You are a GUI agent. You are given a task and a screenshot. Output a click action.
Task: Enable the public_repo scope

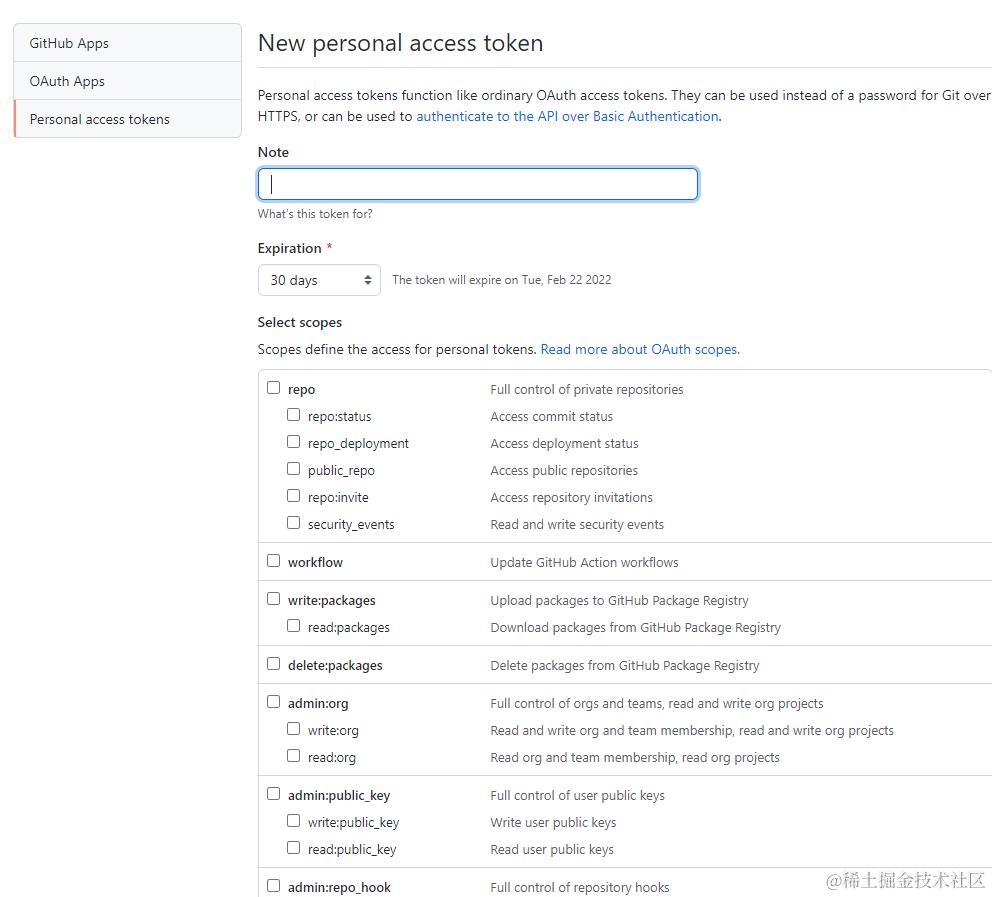[294, 469]
